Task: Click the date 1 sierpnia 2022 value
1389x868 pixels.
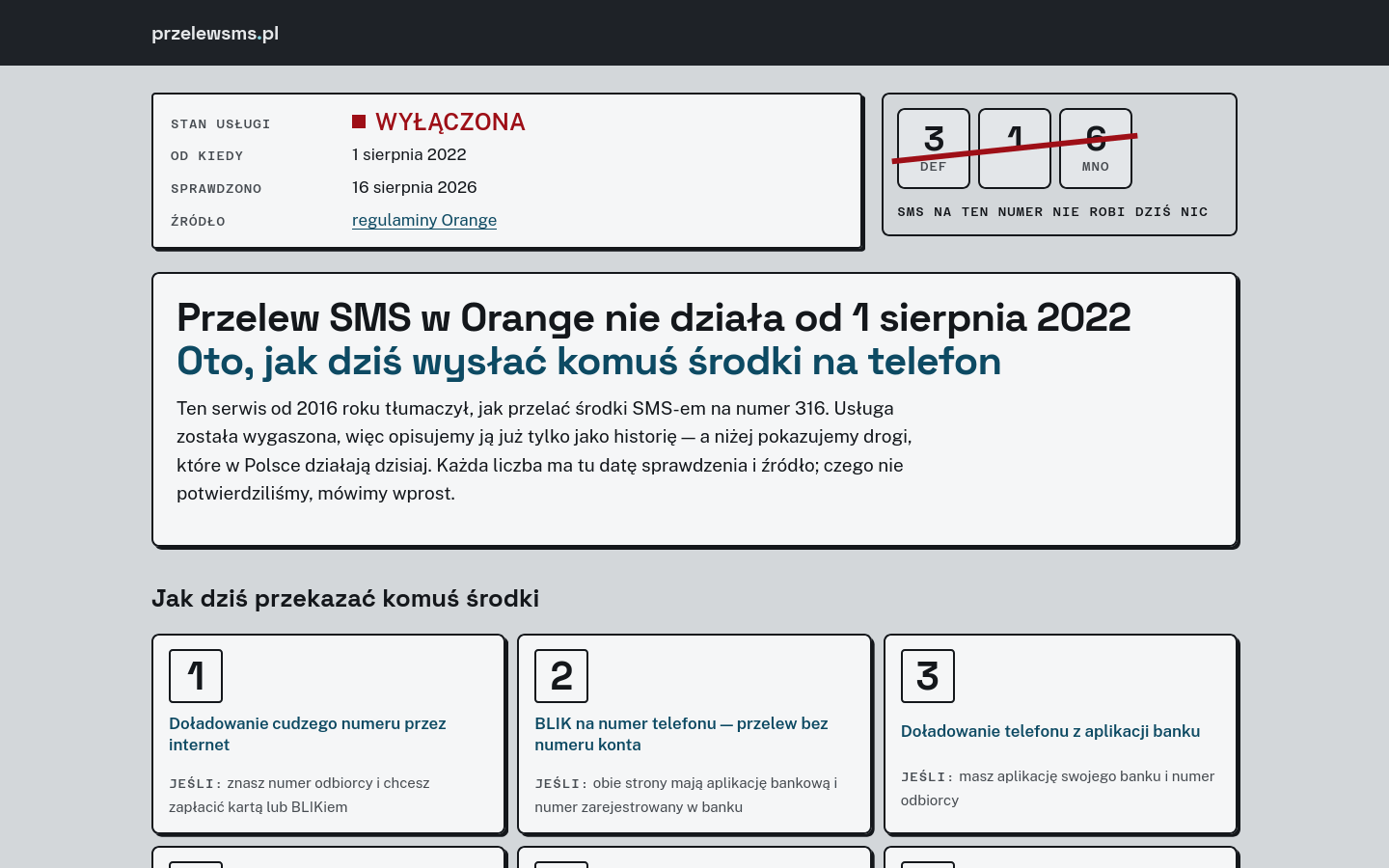Action: (x=409, y=154)
